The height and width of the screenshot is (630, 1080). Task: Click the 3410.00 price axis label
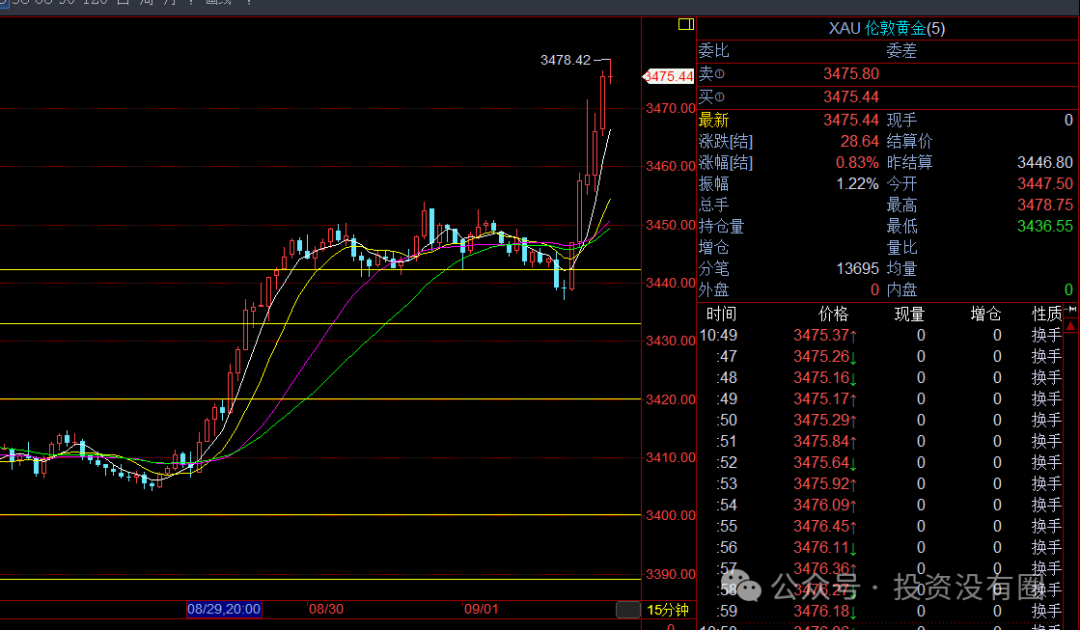coord(670,457)
